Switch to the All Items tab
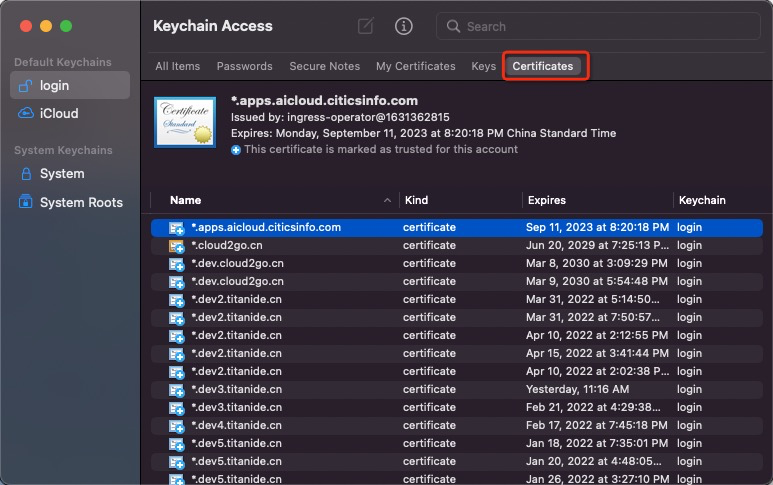773x485 pixels. tap(177, 67)
